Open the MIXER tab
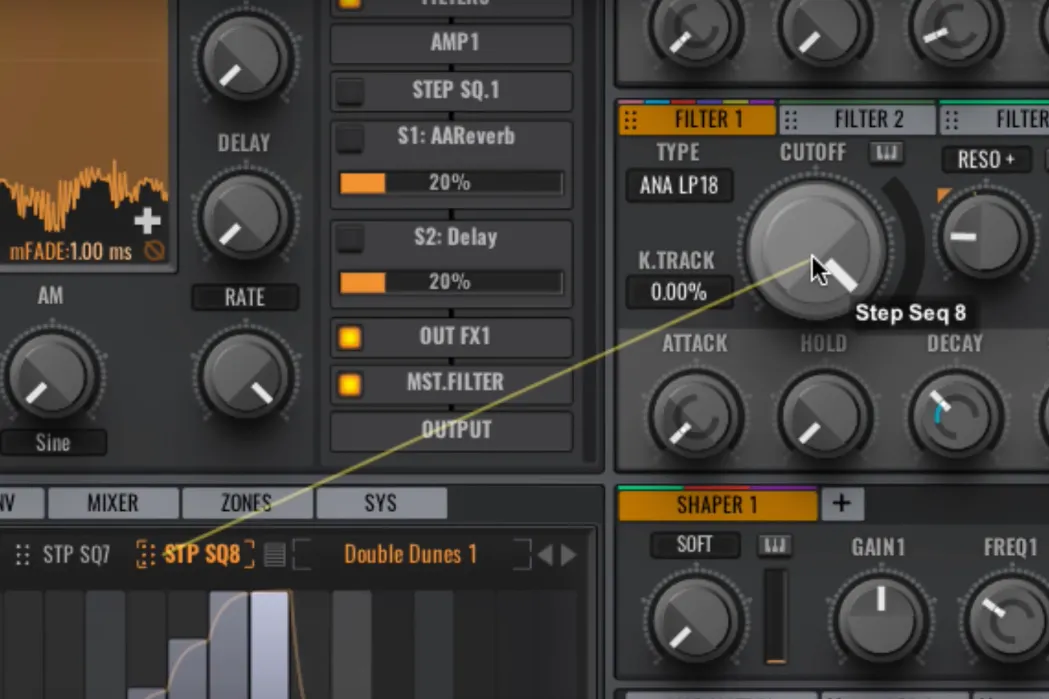The width and height of the screenshot is (1049, 699). coord(112,503)
